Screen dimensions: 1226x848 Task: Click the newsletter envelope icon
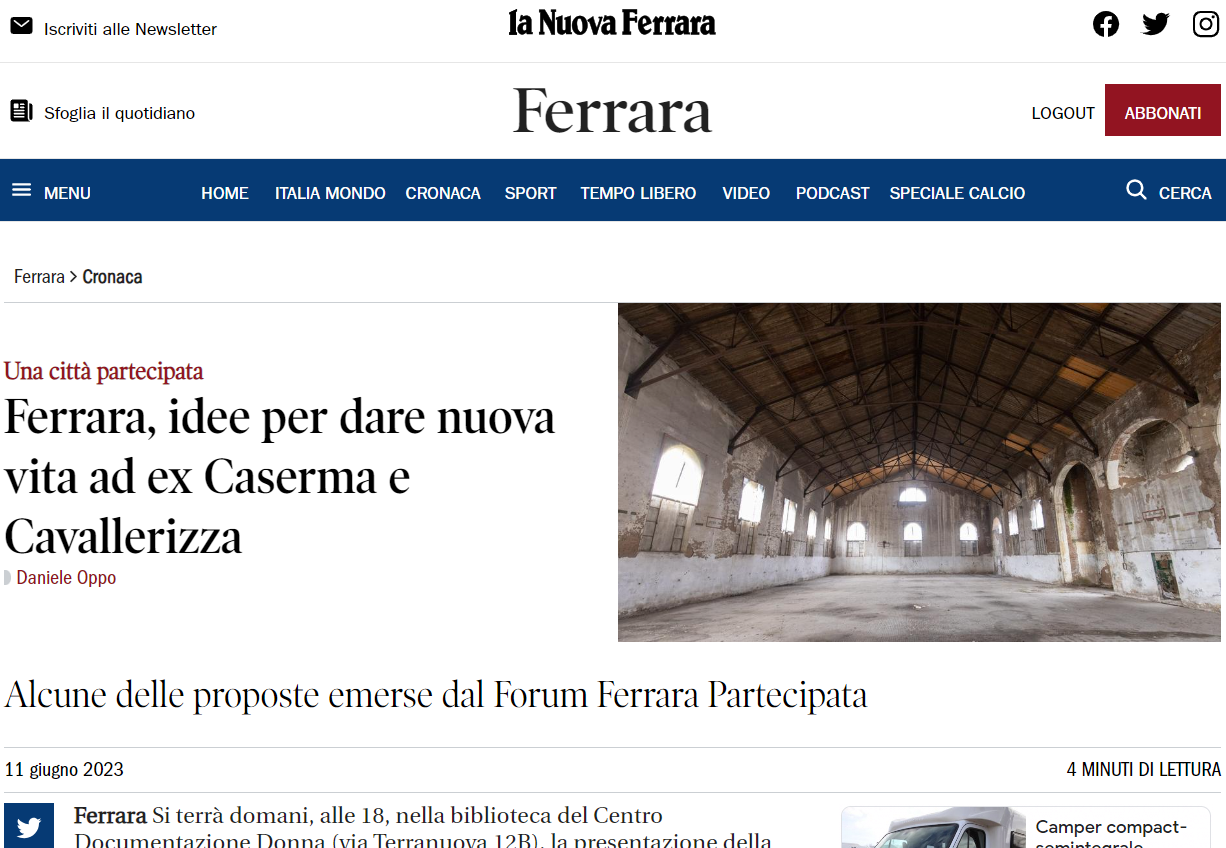[21, 27]
